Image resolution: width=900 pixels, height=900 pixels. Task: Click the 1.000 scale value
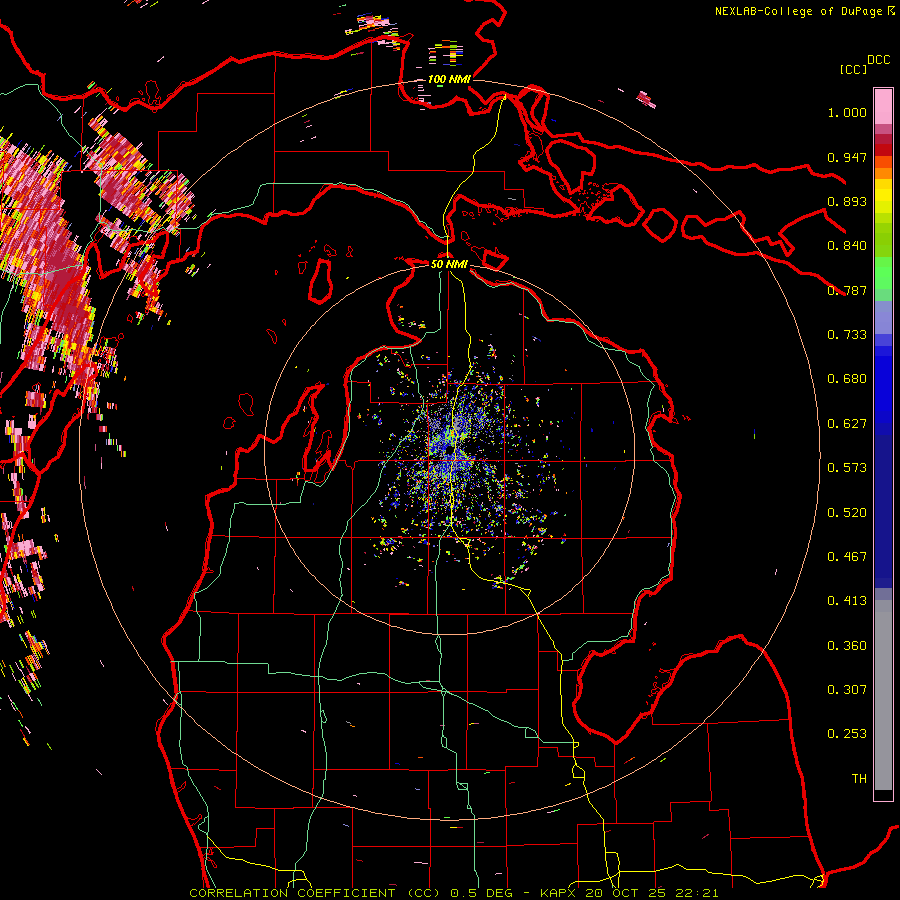tap(847, 112)
